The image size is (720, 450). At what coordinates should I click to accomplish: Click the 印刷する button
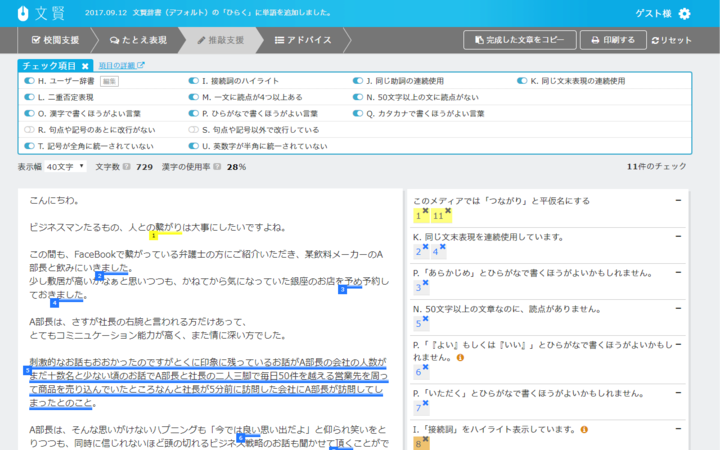[613, 40]
